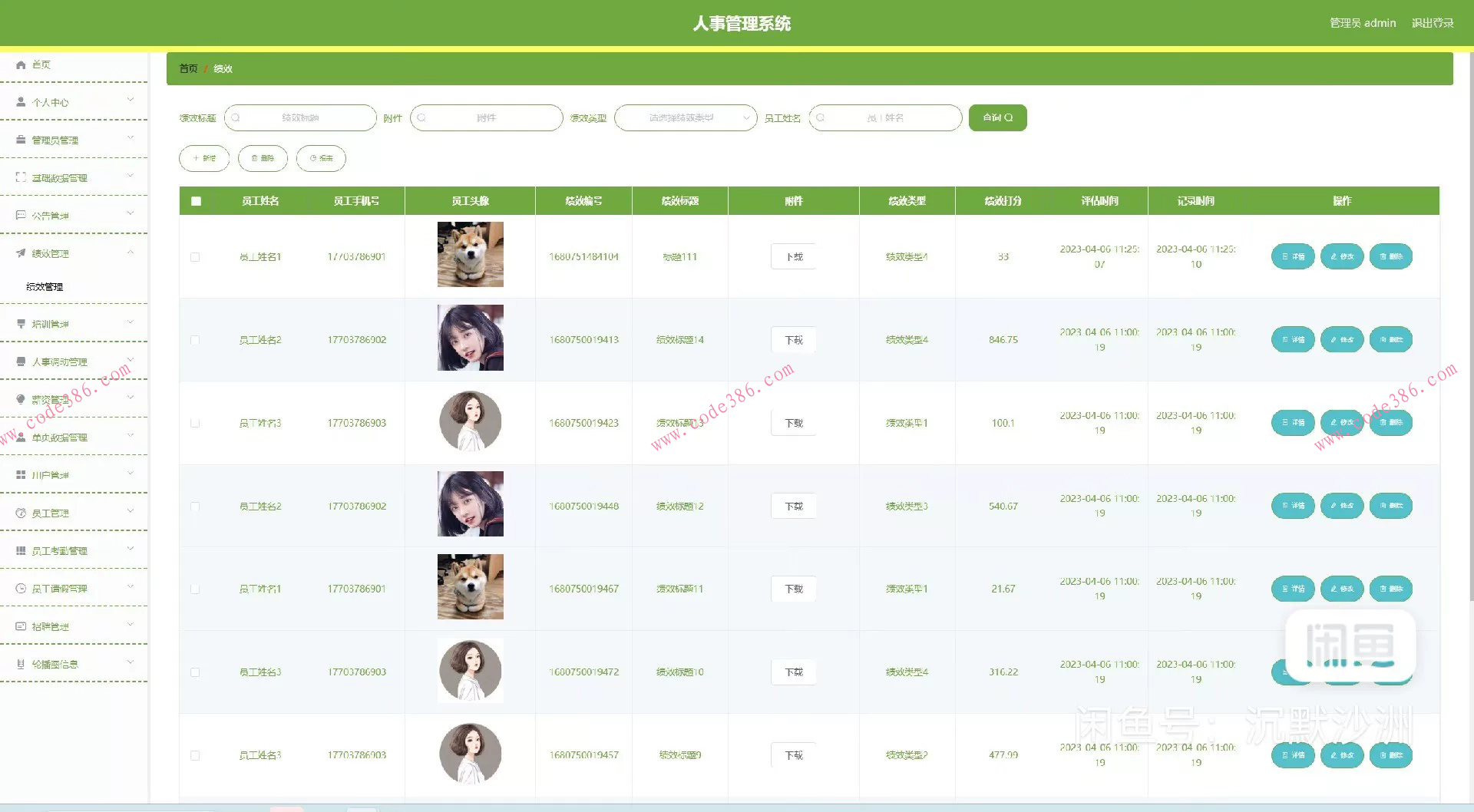Open the 员工请假管理 menu label
Viewport: 1474px width, 812px height.
click(59, 589)
